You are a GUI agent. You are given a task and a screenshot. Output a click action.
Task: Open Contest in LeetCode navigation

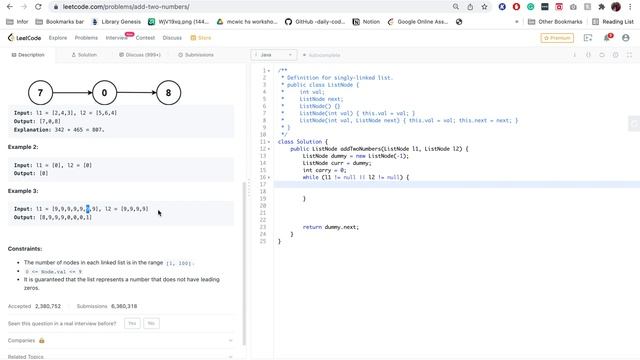click(145, 38)
